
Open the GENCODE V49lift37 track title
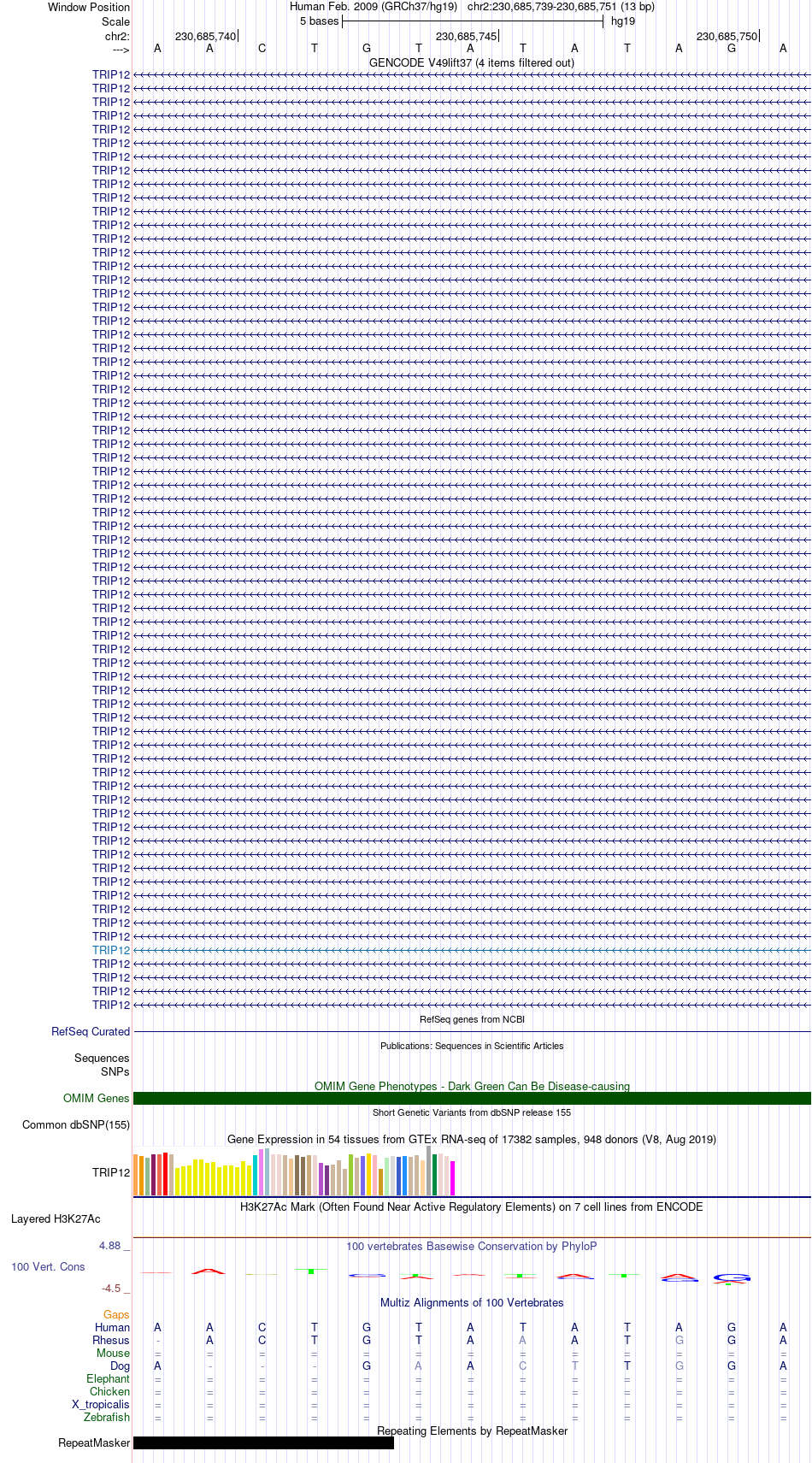(471, 62)
